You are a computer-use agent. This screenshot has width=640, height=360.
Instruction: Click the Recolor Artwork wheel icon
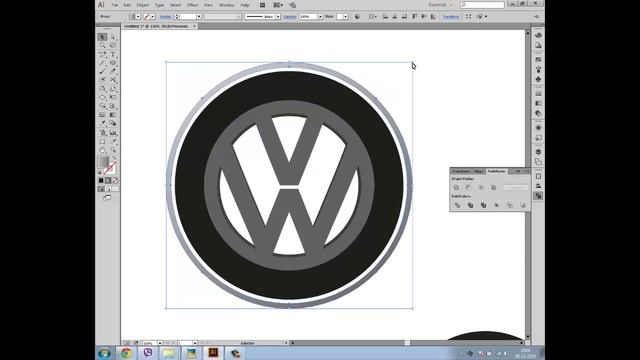pyautogui.click(x=357, y=16)
